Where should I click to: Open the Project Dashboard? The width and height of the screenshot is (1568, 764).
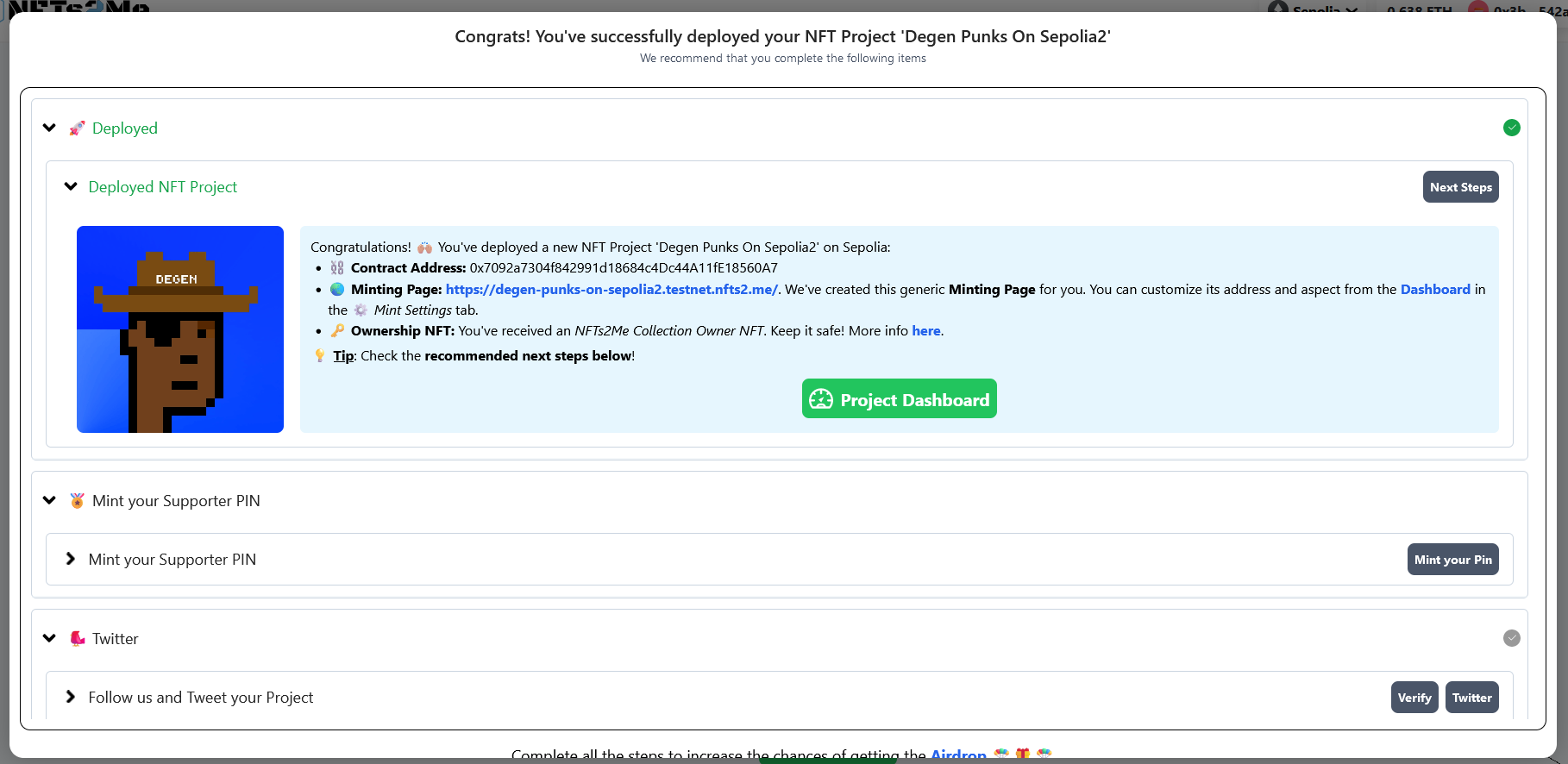point(899,399)
